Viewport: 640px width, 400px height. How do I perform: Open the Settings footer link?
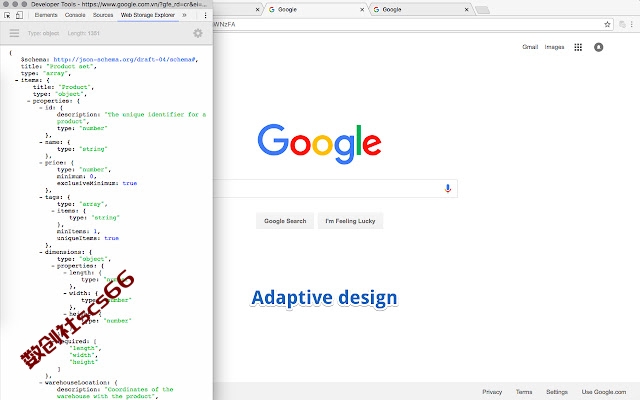coord(557,392)
